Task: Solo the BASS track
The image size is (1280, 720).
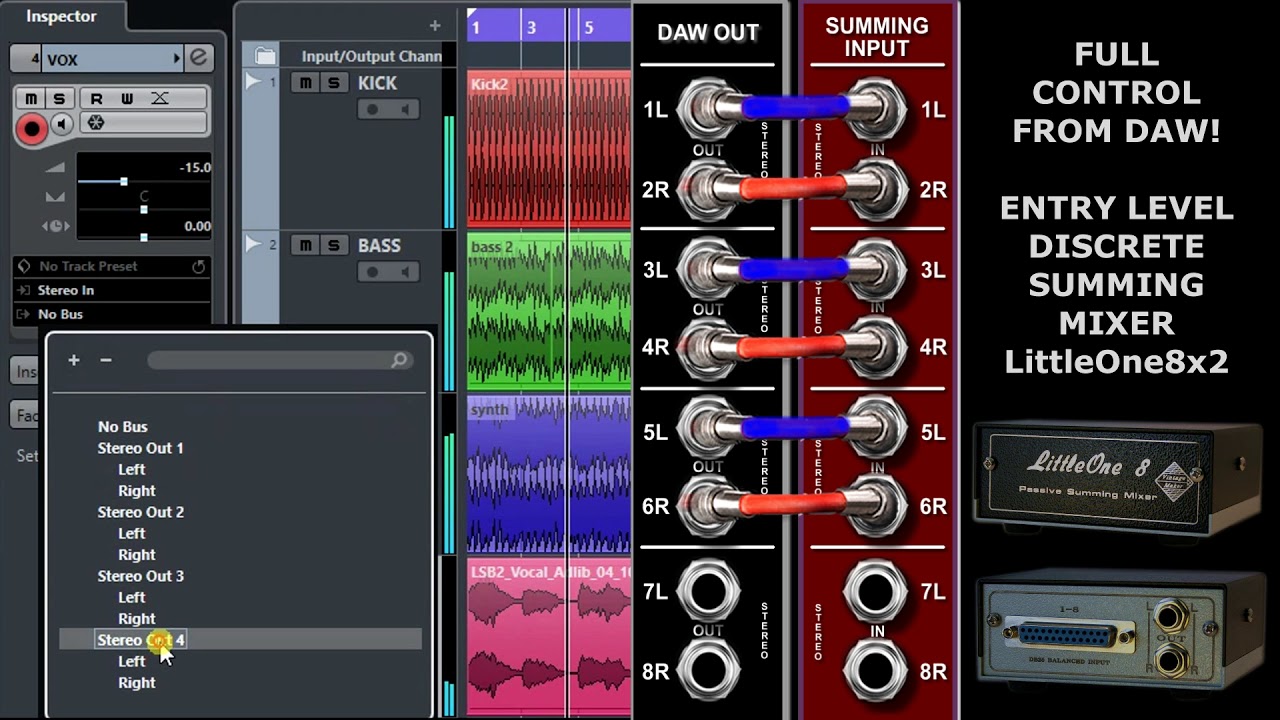Action: pos(334,245)
